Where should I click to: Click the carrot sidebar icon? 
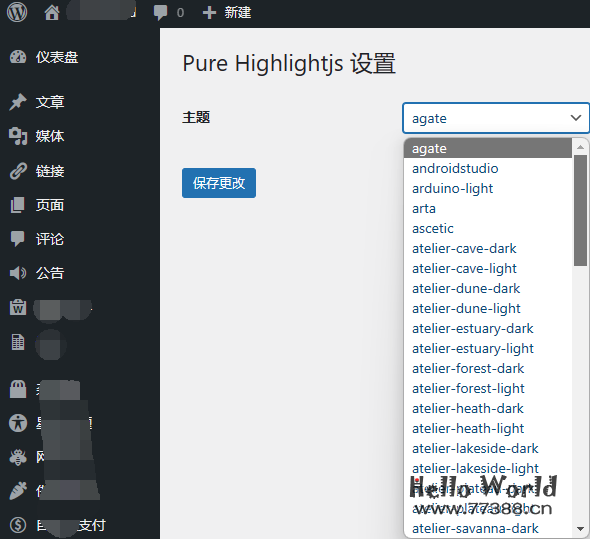coord(18,491)
